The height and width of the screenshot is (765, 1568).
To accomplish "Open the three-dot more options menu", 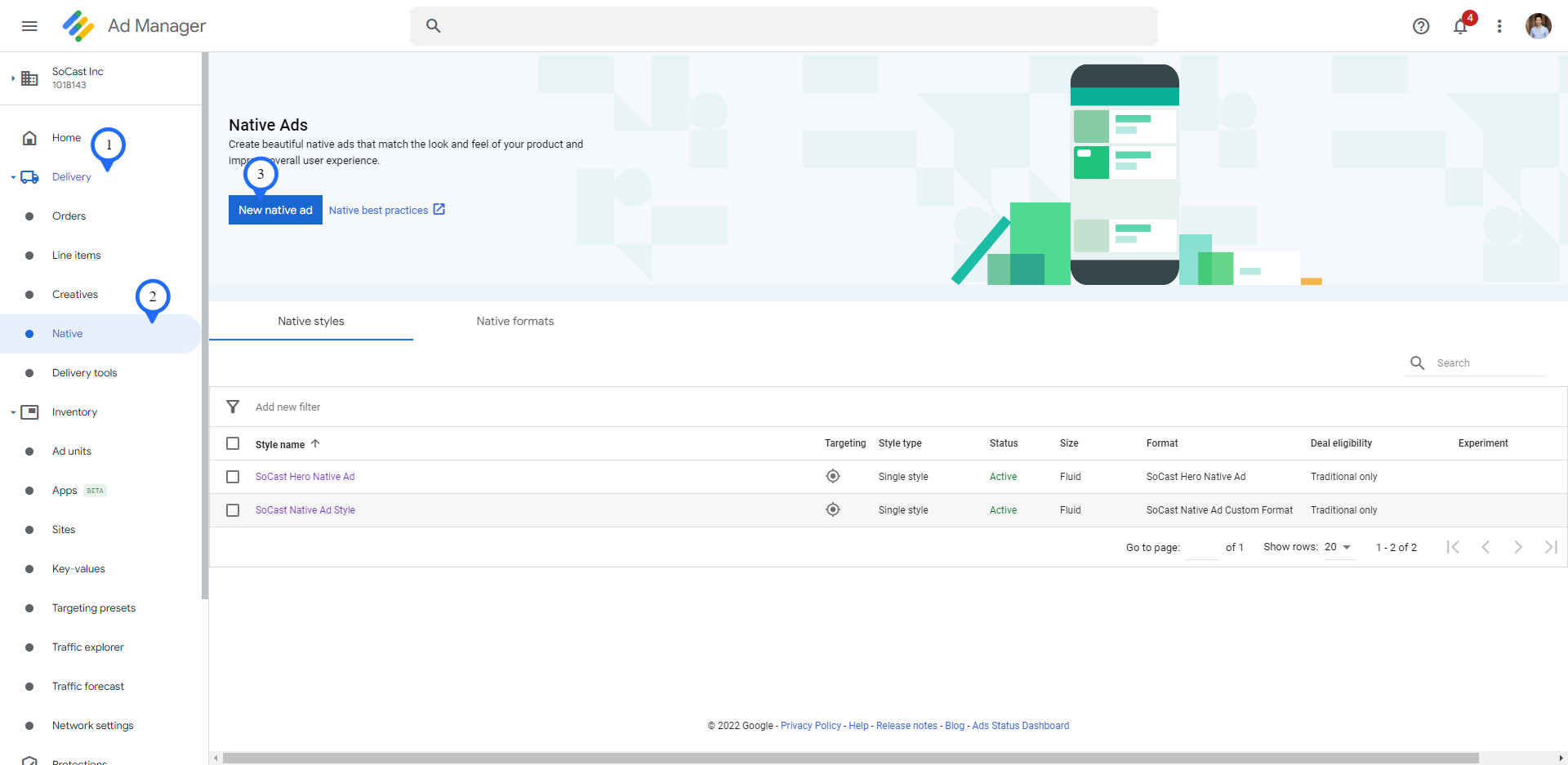I will click(x=1499, y=26).
